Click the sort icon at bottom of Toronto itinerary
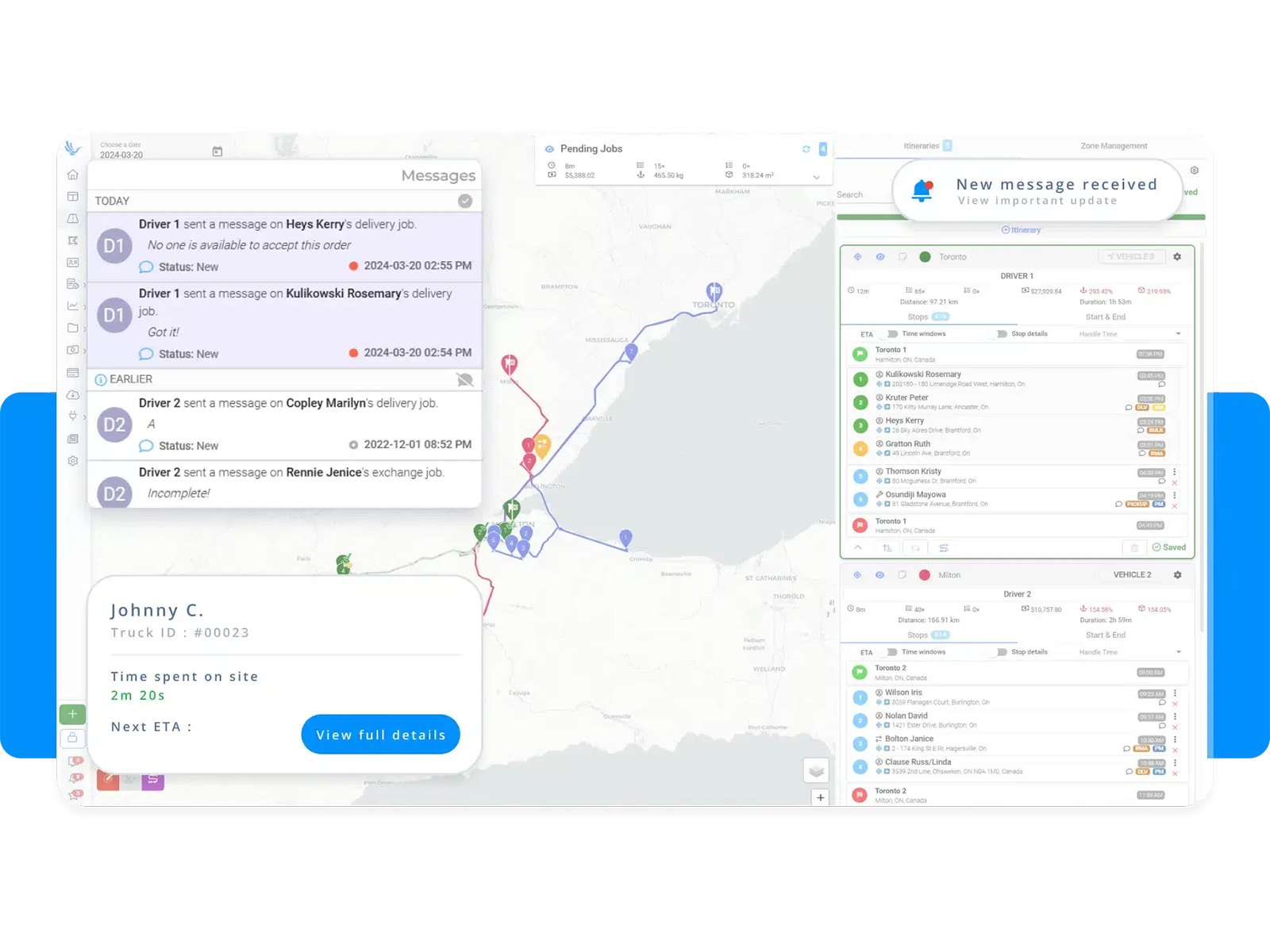1270x952 pixels. point(887,547)
